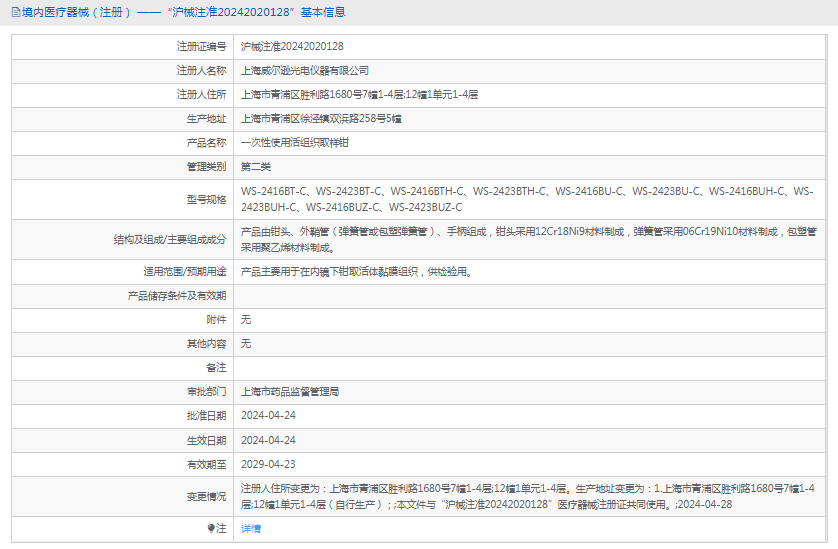The image size is (838, 549).
Task: Click the 生产地址 label
Action: click(206, 119)
